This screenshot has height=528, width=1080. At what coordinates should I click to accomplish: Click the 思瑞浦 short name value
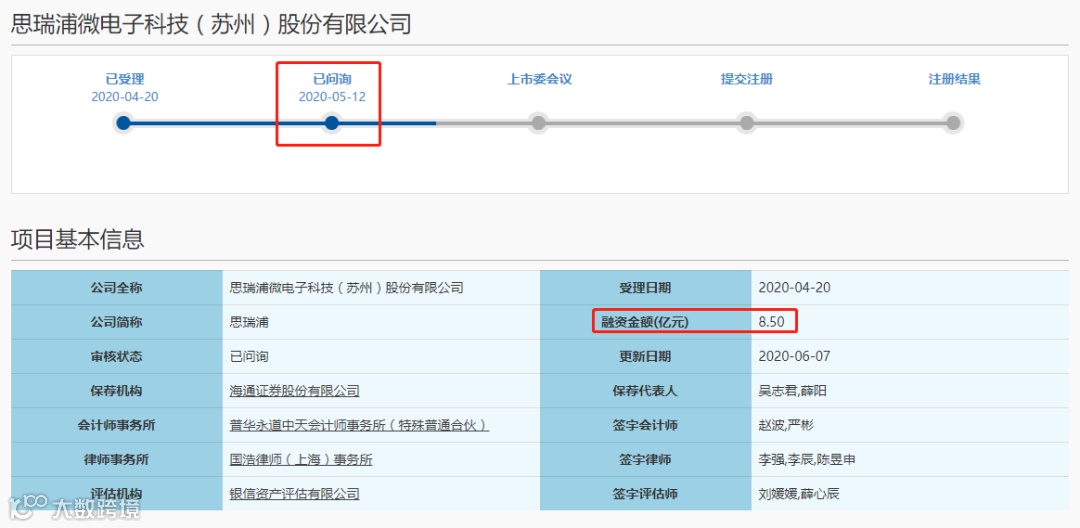pyautogui.click(x=249, y=322)
